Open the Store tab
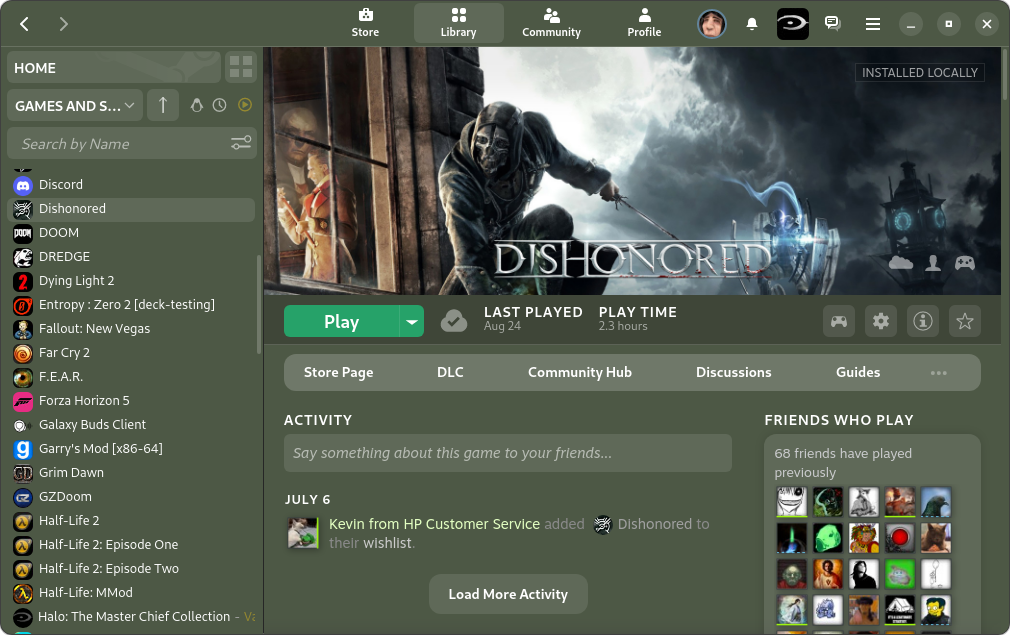The image size is (1010, 635). coord(365,23)
